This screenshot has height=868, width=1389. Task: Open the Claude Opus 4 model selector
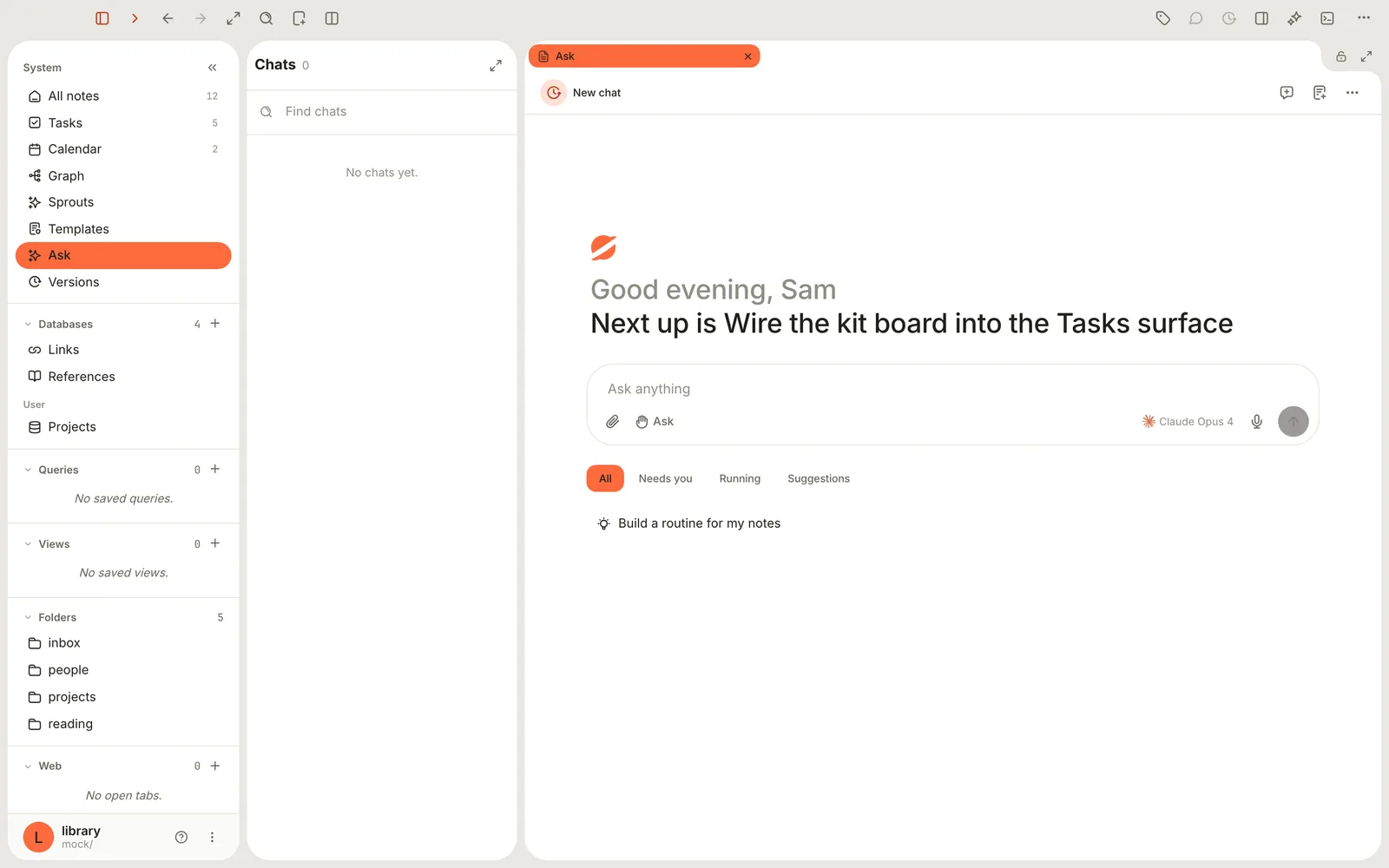(x=1188, y=422)
